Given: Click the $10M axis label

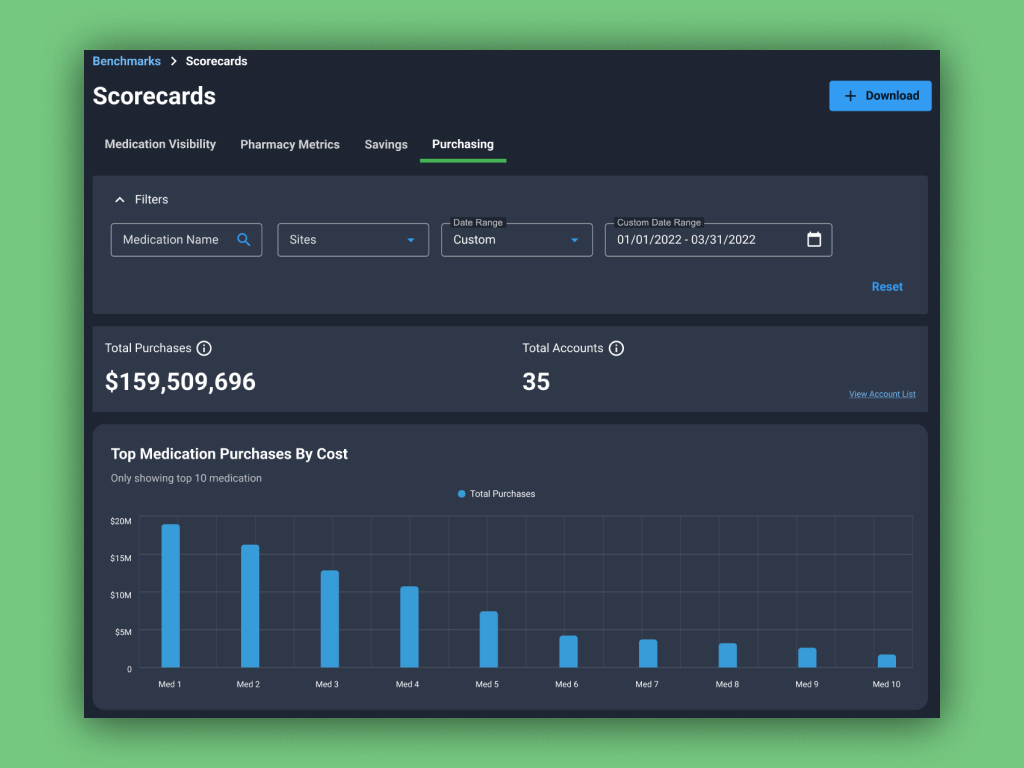Looking at the screenshot, I should (x=121, y=595).
